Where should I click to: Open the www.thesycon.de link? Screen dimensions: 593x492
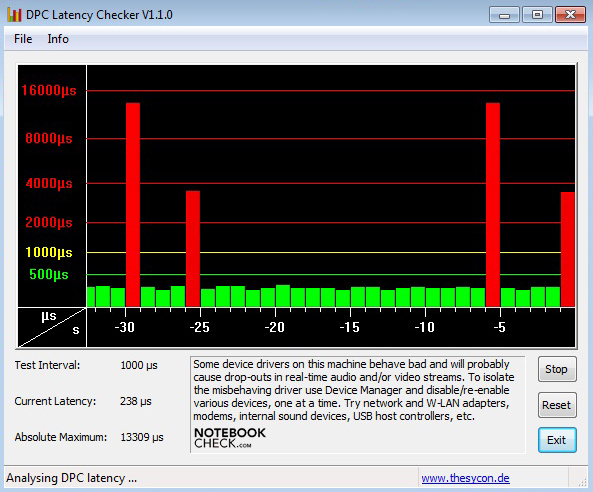465,478
